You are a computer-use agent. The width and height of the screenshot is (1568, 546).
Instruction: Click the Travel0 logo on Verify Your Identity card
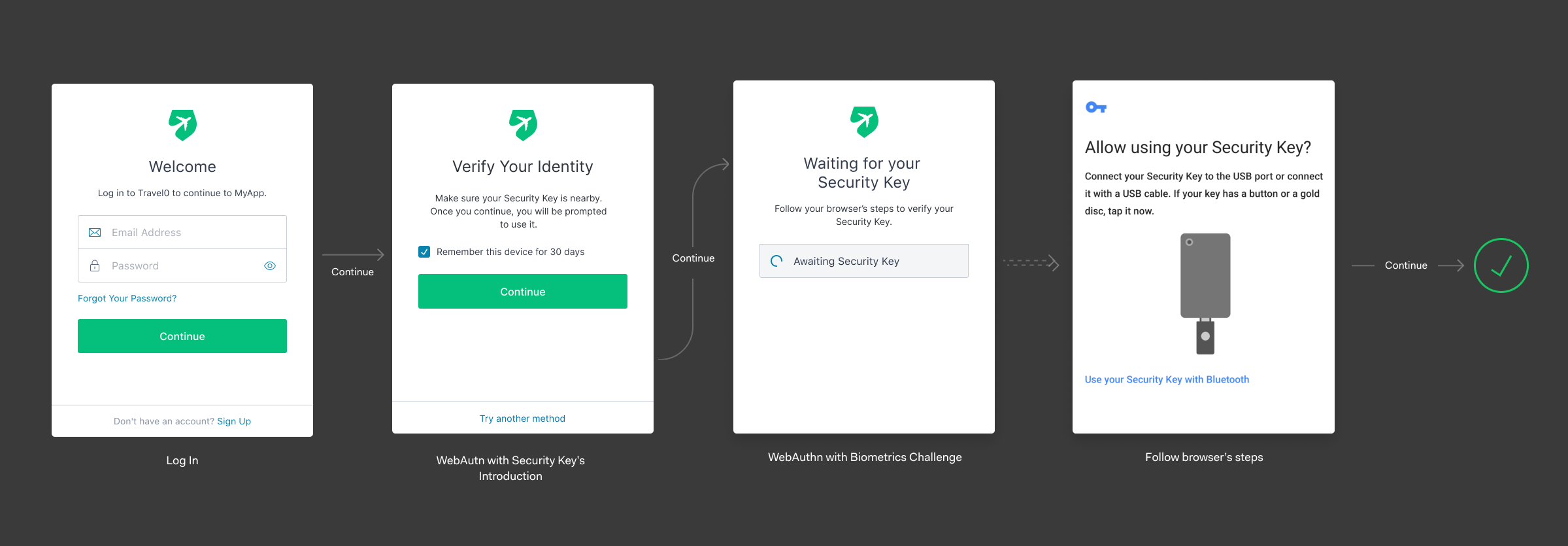pyautogui.click(x=523, y=125)
